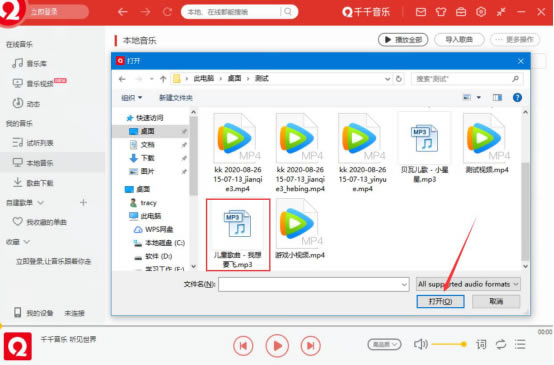
Task: Show lyrics with the 词 icon
Action: [x=481, y=344]
